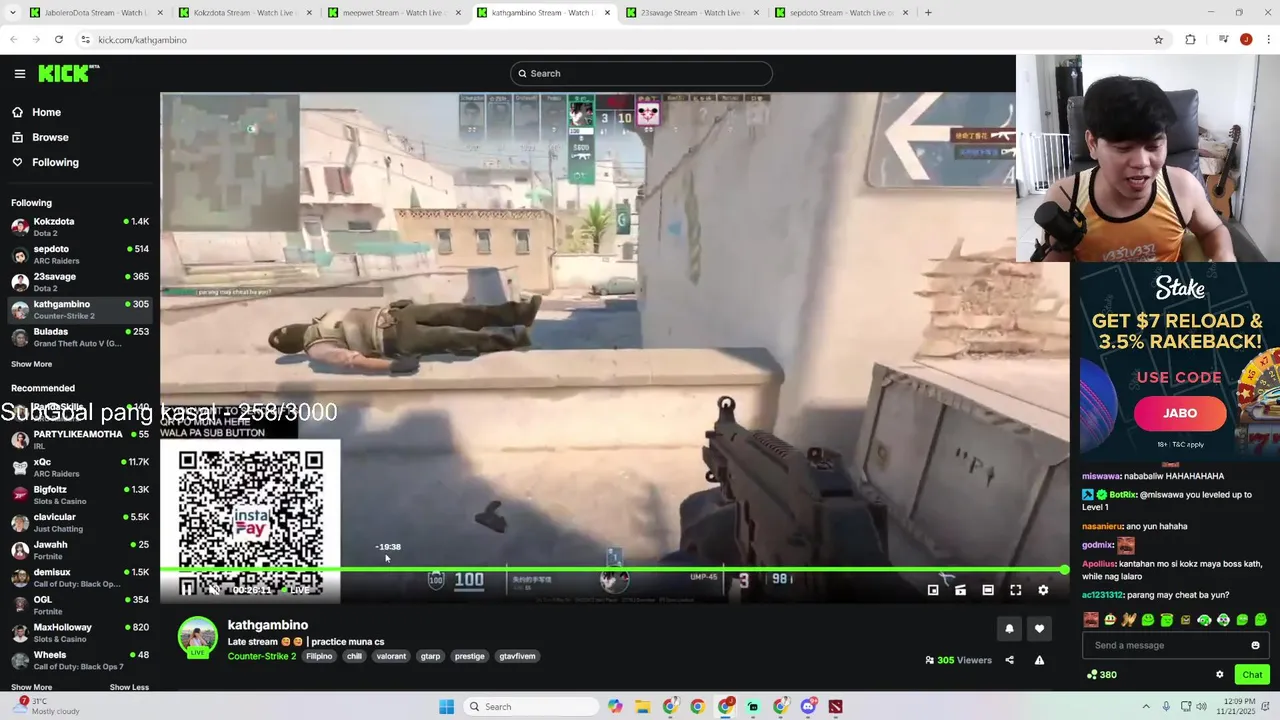Click the stream progress bar
The height and width of the screenshot is (720, 1280).
[615, 569]
